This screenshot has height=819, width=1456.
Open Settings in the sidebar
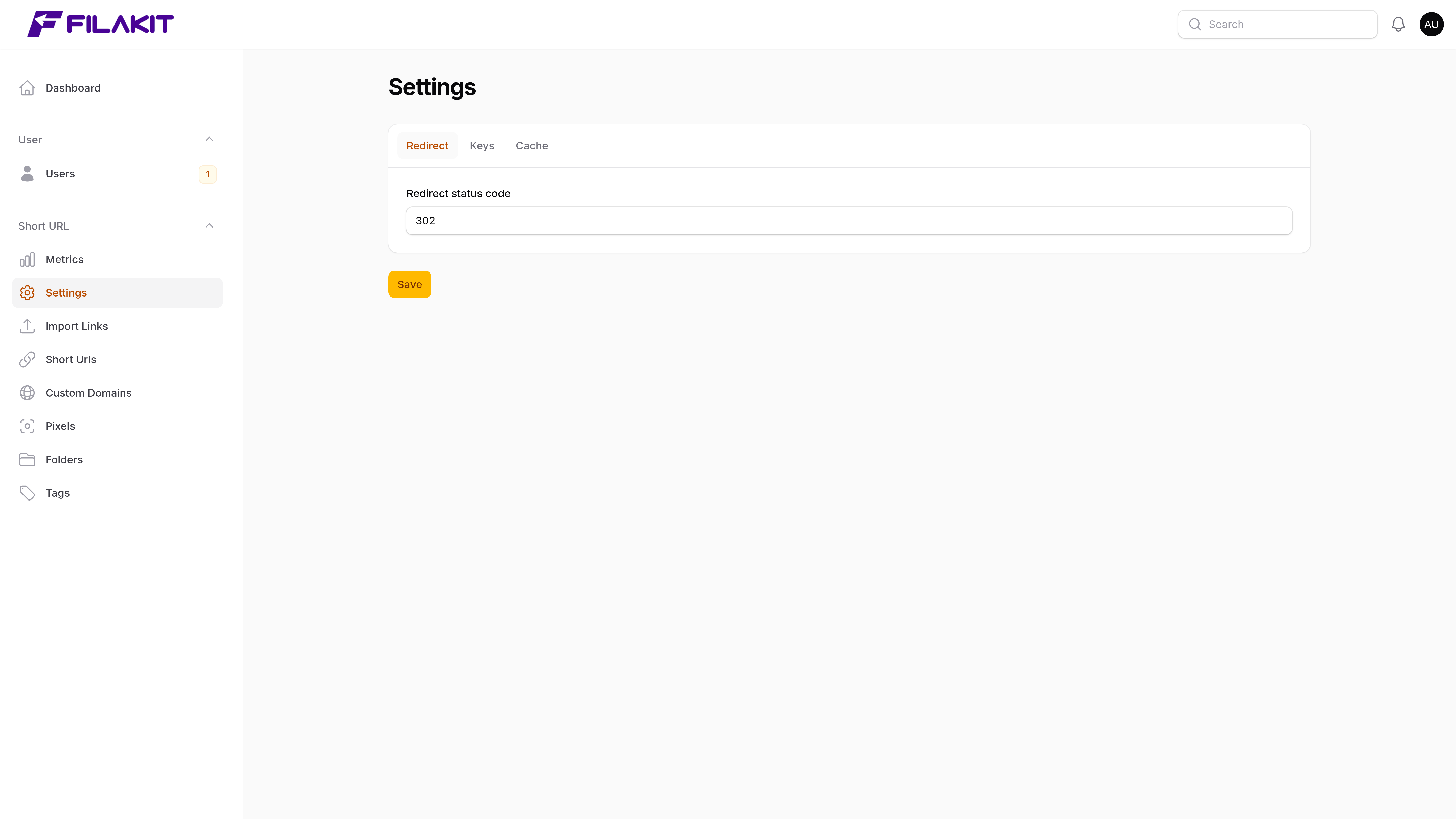[117, 293]
